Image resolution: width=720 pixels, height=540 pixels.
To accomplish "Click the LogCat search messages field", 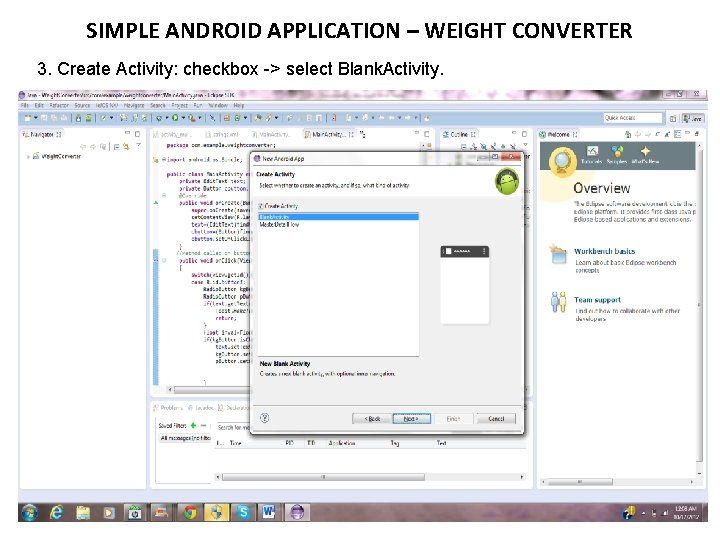I will pyautogui.click(x=234, y=427).
